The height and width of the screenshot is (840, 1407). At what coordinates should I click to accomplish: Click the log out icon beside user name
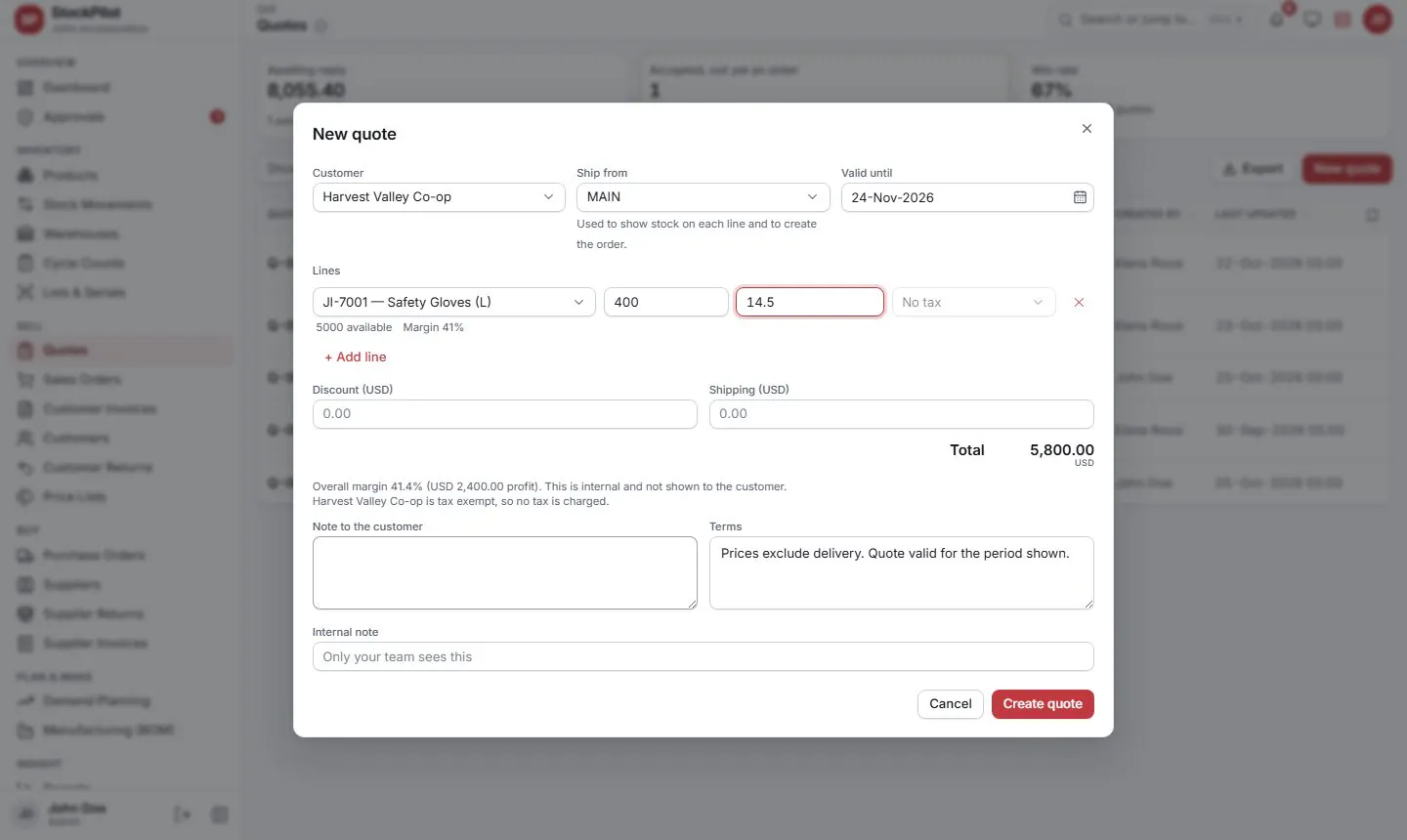(182, 815)
